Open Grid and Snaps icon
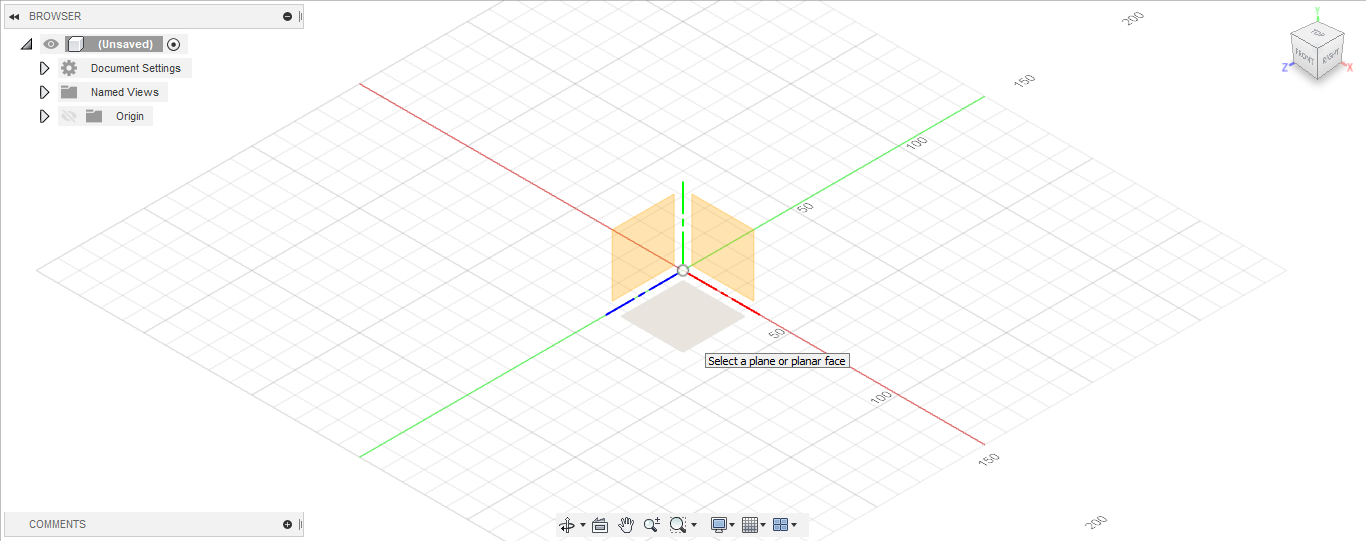Screen dimensions: 1366x541 pyautogui.click(x=750, y=525)
